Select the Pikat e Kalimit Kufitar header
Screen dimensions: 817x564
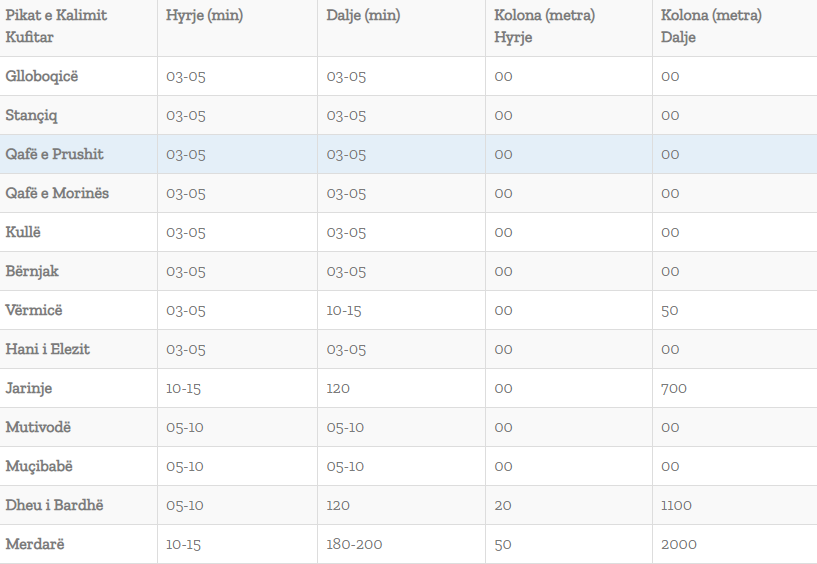pyautogui.click(x=56, y=26)
